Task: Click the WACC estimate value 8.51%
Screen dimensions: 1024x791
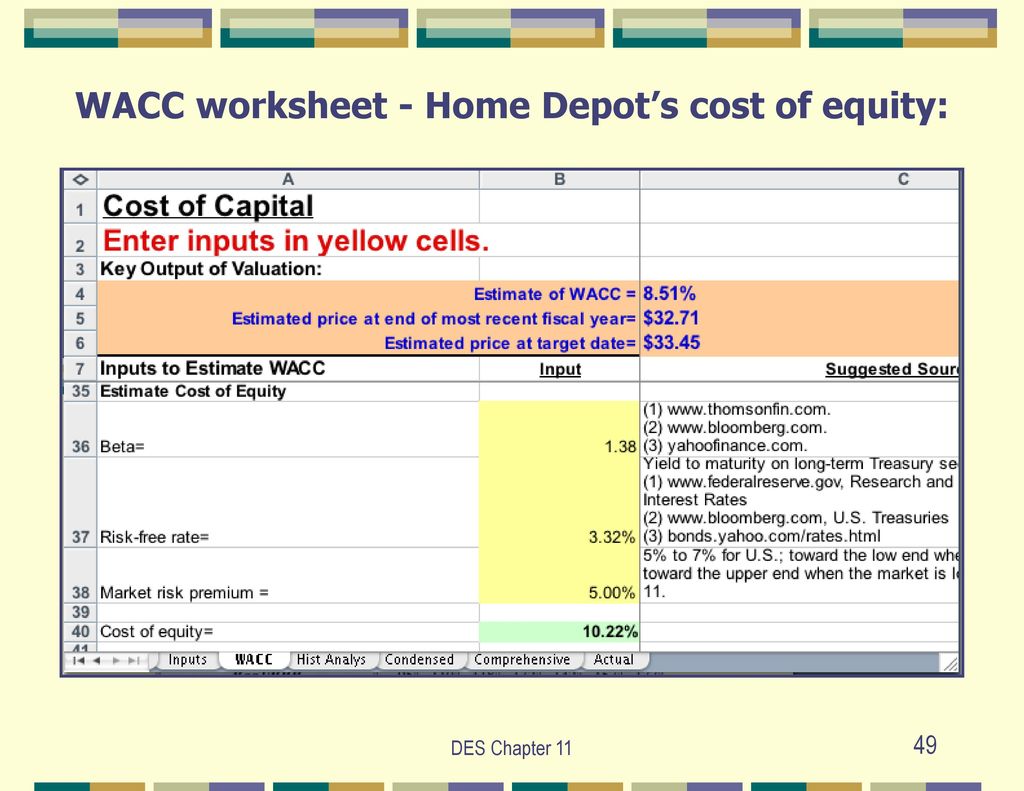Action: click(x=669, y=293)
